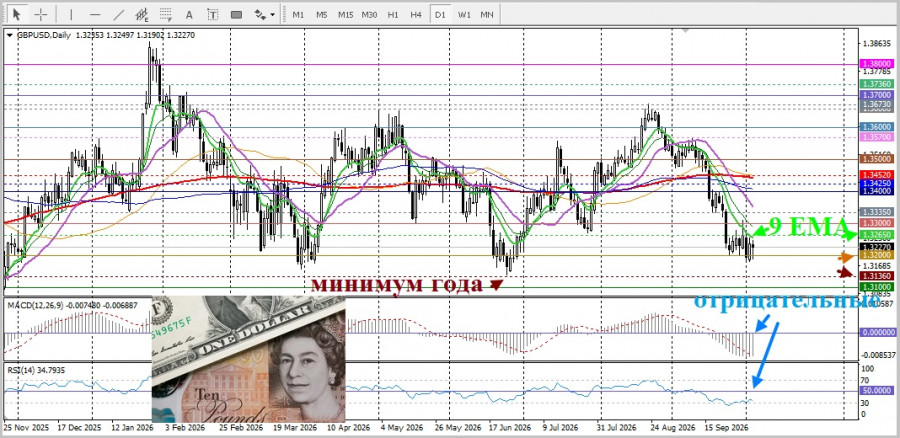Click the pink 1.35700 price label

876,137
